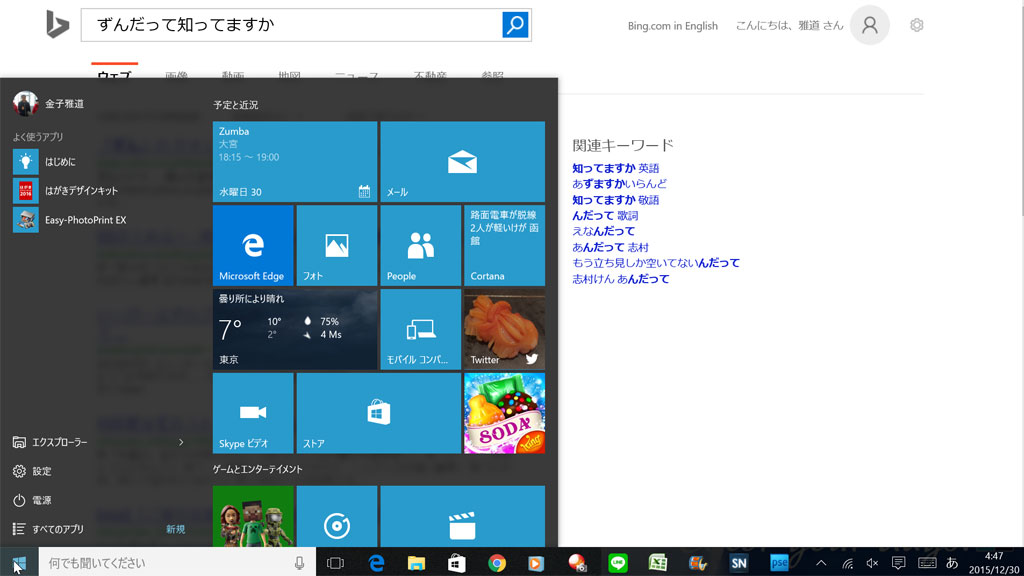This screenshot has width=1024, height=576.
Task: Open related keyword あずますかいらんど
Action: 619,184
